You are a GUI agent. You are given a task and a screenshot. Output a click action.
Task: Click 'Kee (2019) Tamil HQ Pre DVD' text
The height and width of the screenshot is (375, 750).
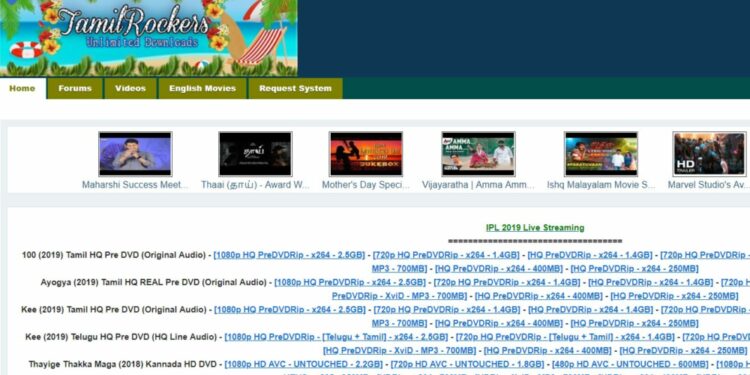point(114,310)
